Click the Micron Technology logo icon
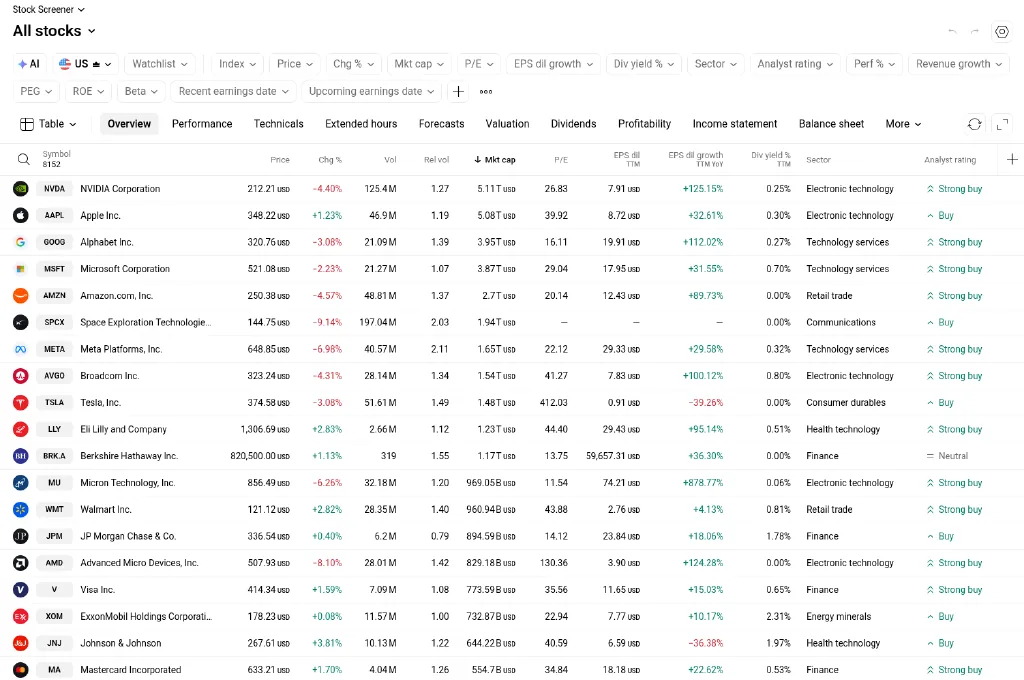The image size is (1024, 680). [21, 483]
